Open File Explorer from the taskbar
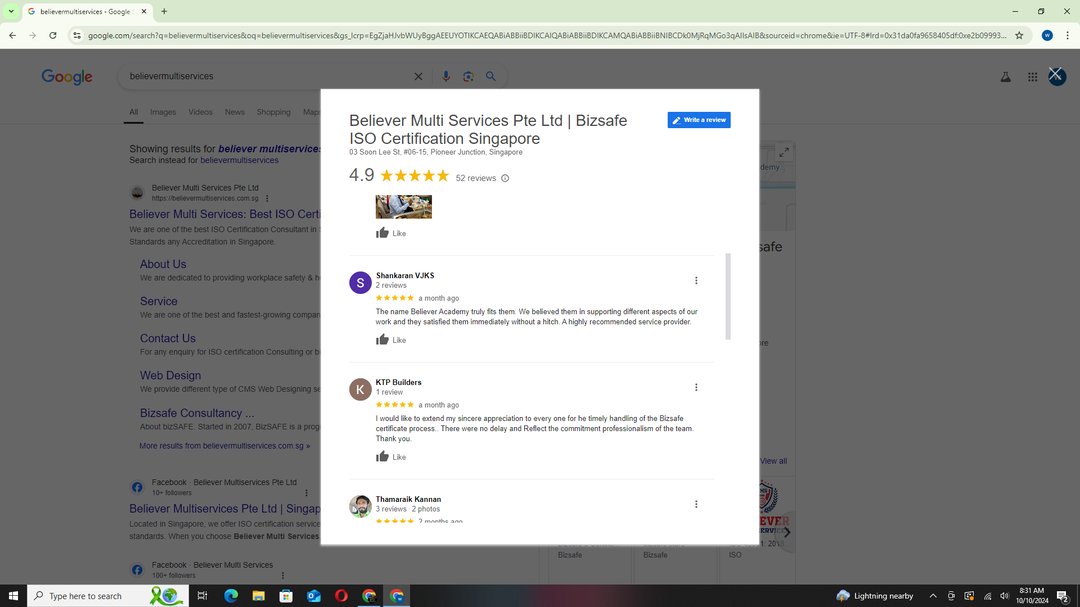1080x607 pixels. 258,596
